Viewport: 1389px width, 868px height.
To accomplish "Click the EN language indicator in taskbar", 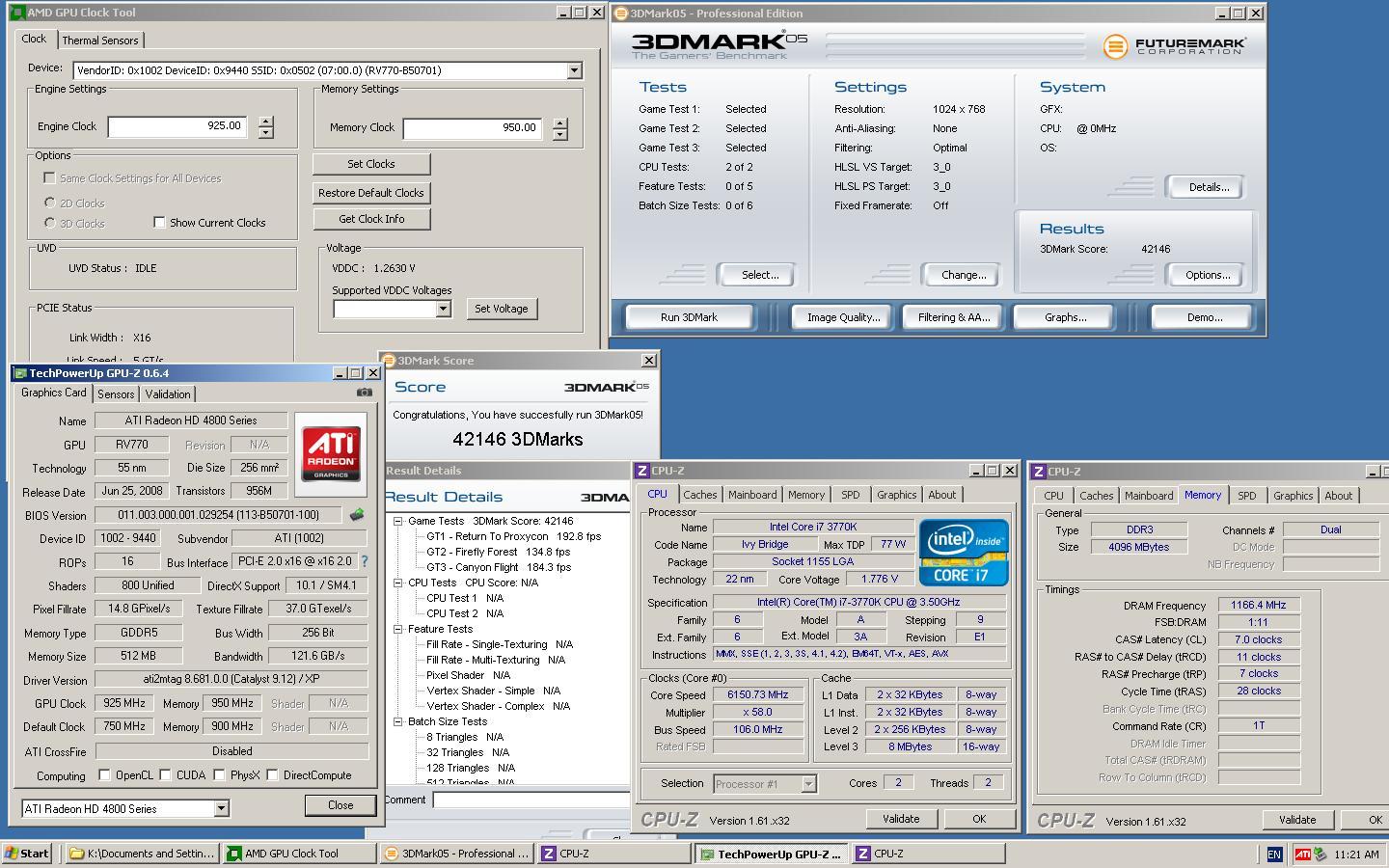I will click(1273, 854).
